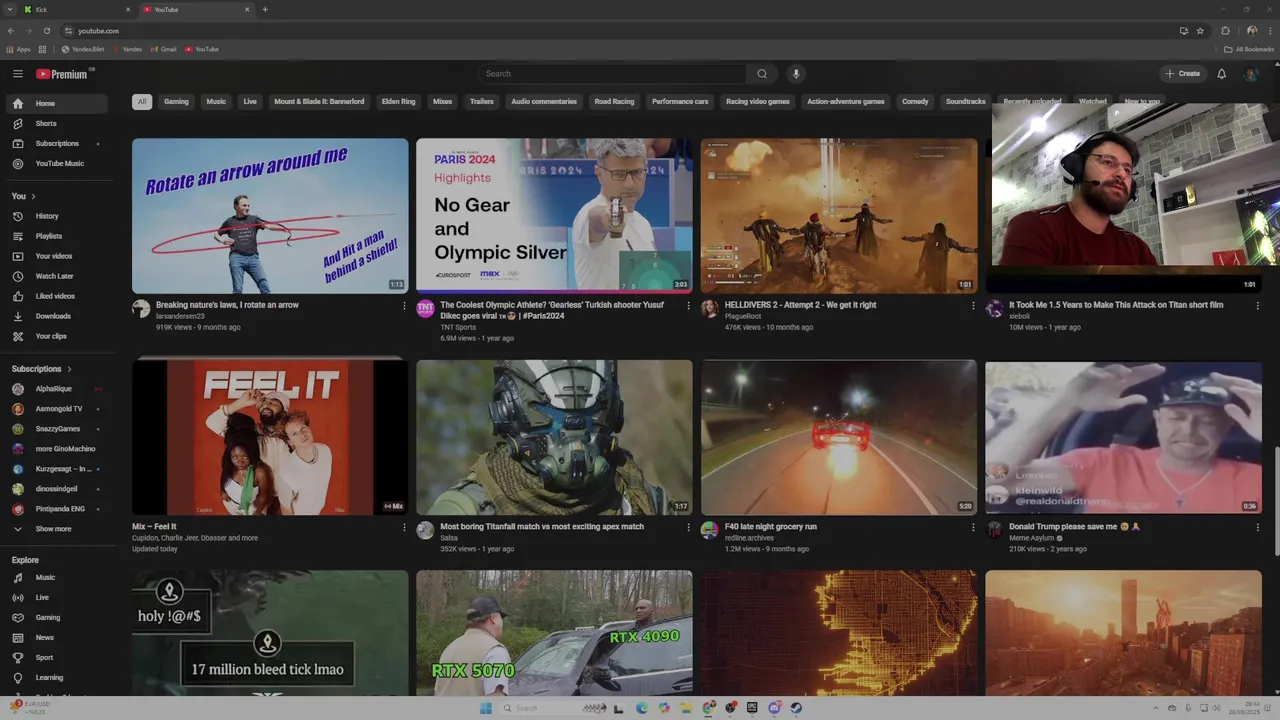Select the Gaming filter chip

point(176,101)
